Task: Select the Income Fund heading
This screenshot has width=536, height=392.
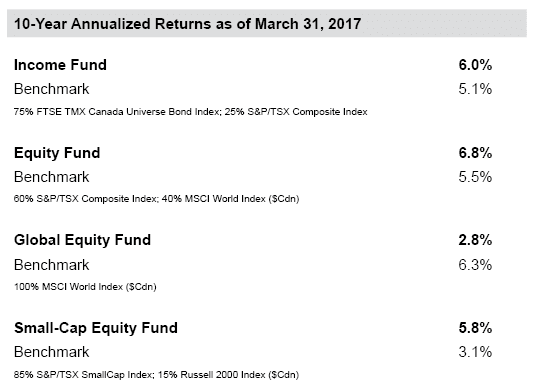Action: coord(60,65)
